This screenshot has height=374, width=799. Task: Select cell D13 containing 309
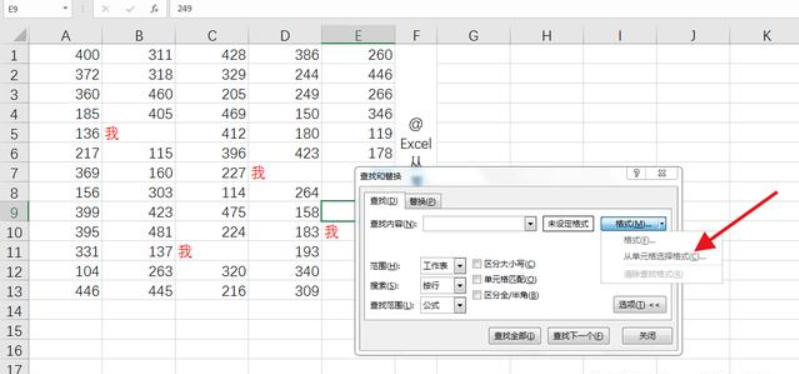click(x=285, y=291)
